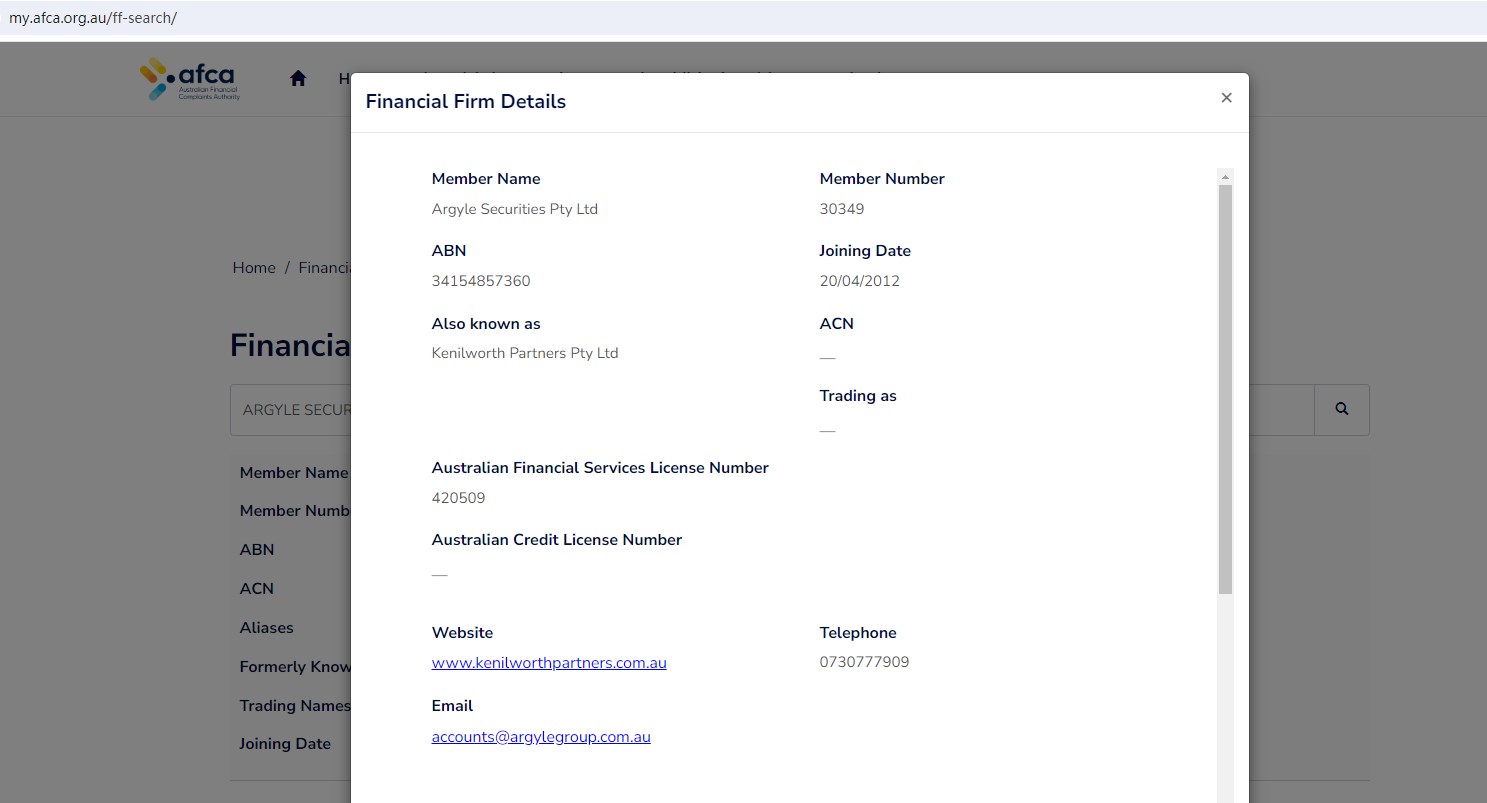Select joining date 20/04/2012
The width and height of the screenshot is (1487, 803).
coord(860,281)
